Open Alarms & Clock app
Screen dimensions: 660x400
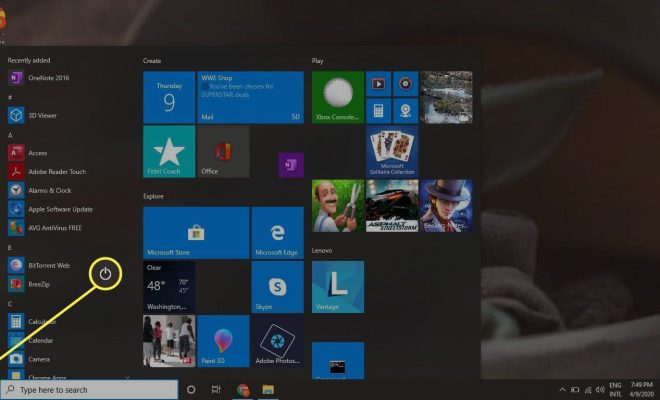coord(63,190)
